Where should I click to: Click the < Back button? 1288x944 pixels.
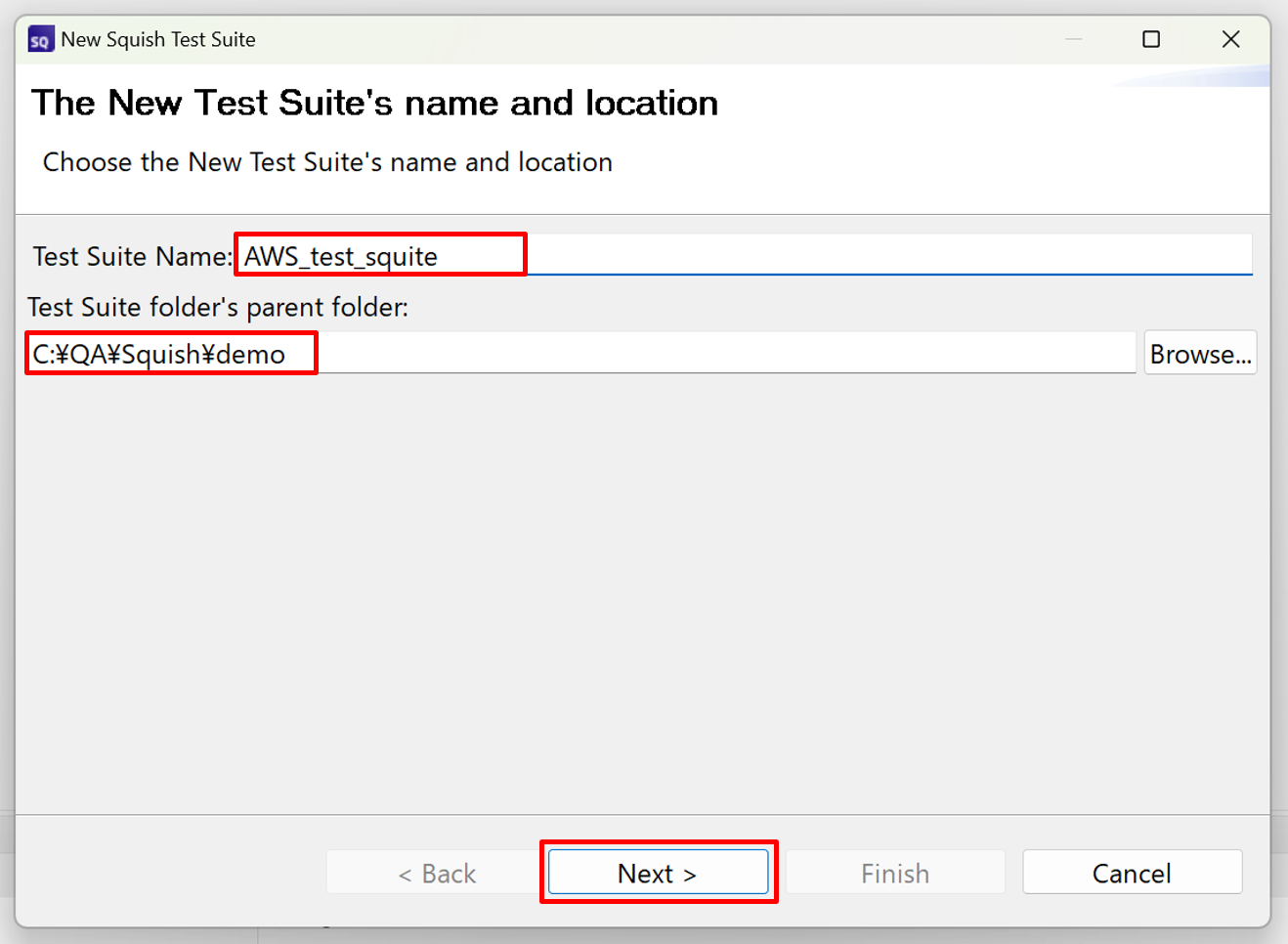point(436,873)
